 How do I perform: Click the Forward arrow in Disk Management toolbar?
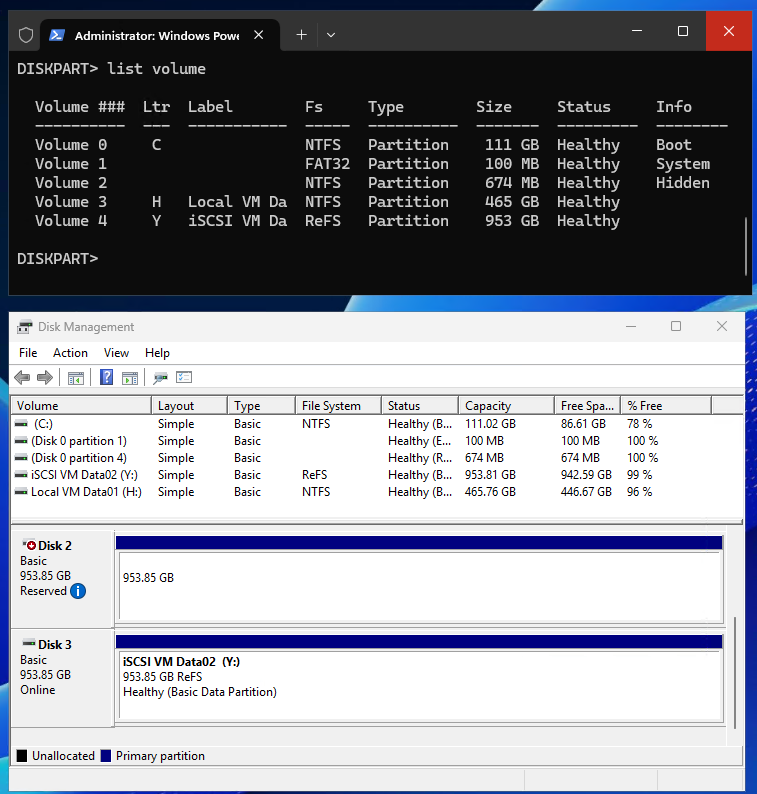[x=45, y=377]
